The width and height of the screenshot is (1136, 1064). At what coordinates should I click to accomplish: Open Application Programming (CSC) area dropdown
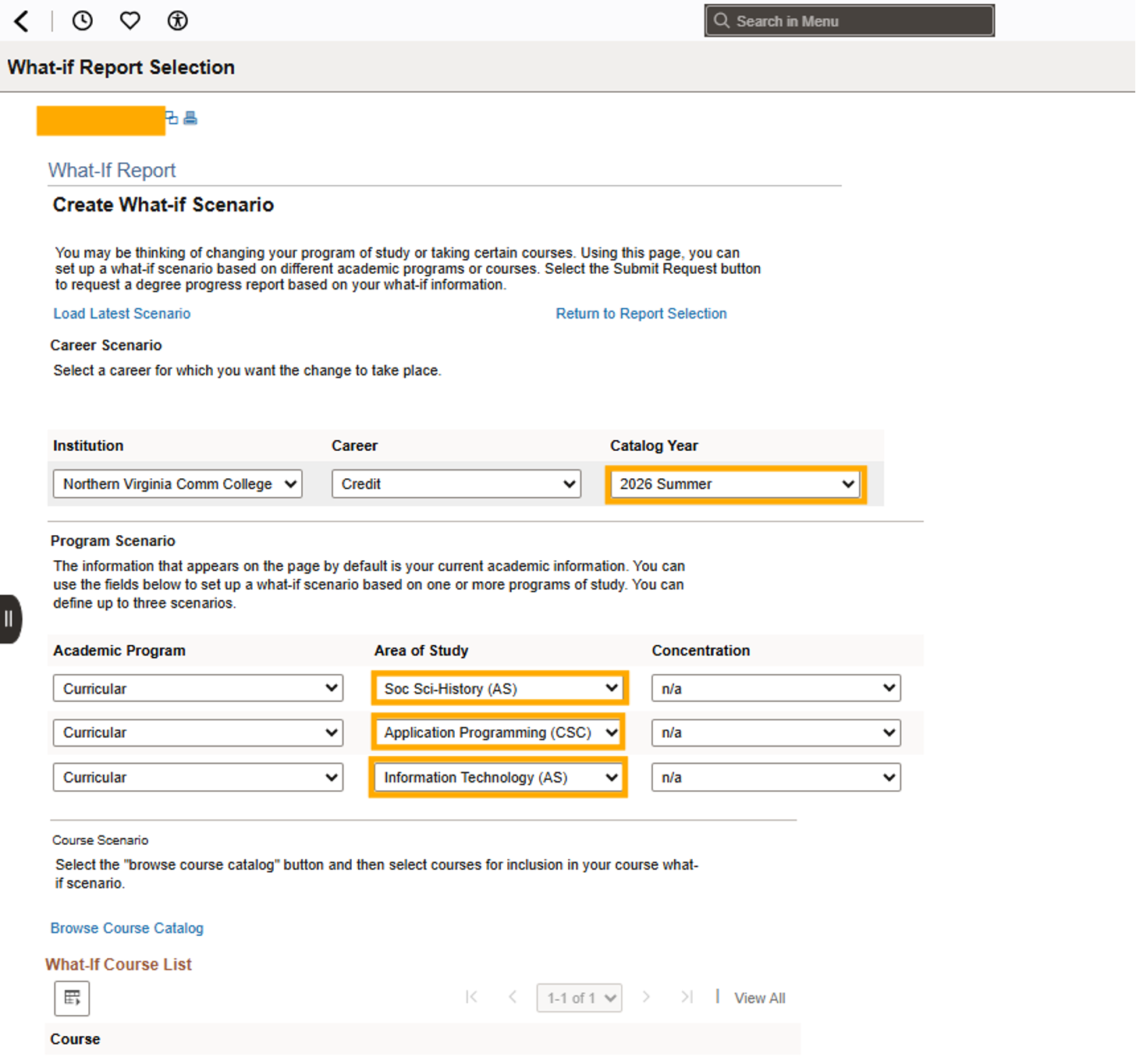pyautogui.click(x=499, y=732)
